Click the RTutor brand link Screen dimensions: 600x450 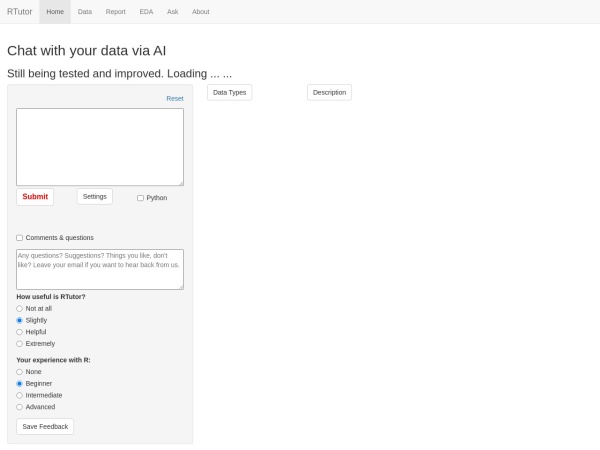coord(19,11)
